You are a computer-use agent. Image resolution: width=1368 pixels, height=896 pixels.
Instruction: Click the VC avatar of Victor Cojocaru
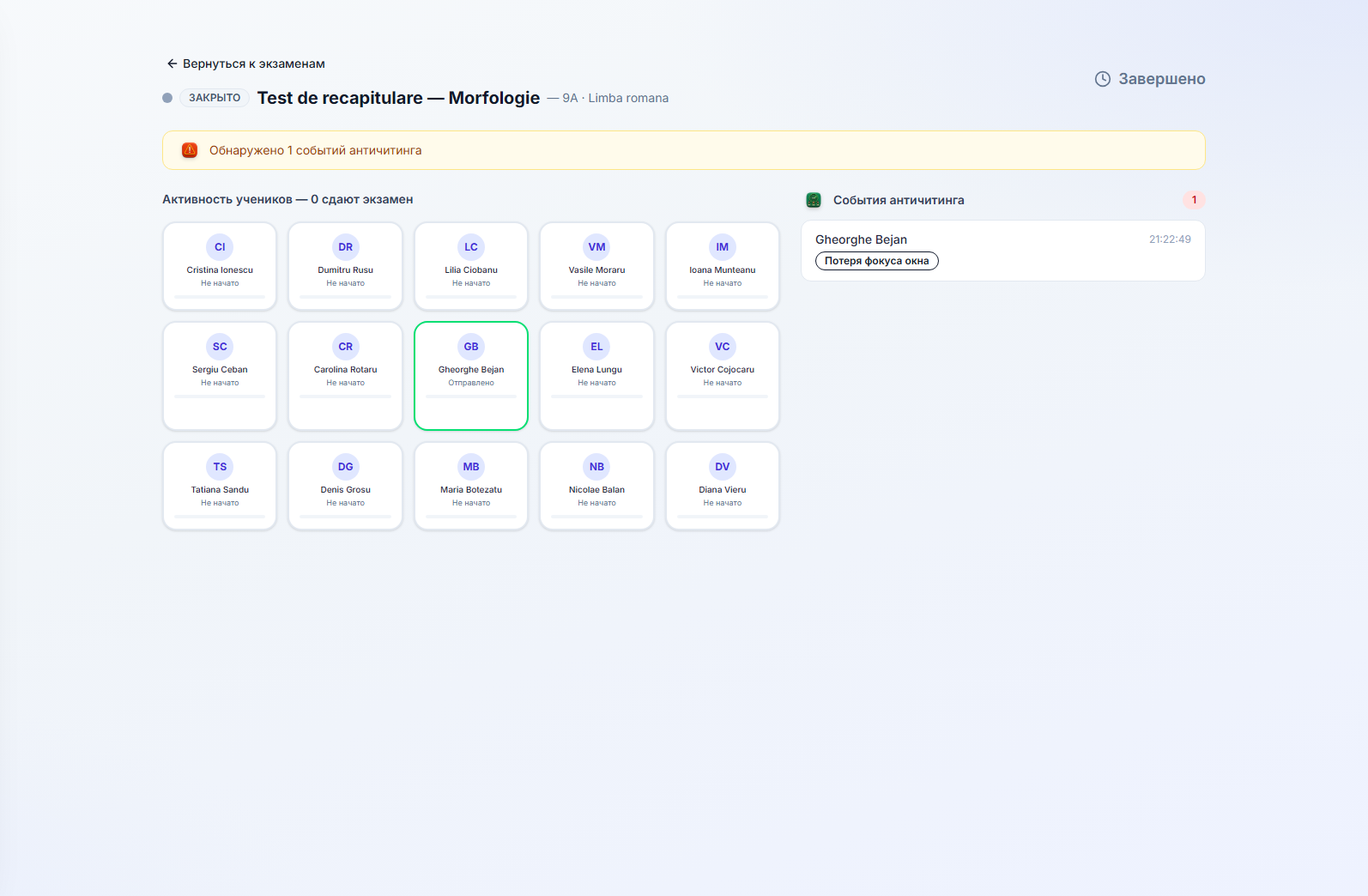[723, 347]
